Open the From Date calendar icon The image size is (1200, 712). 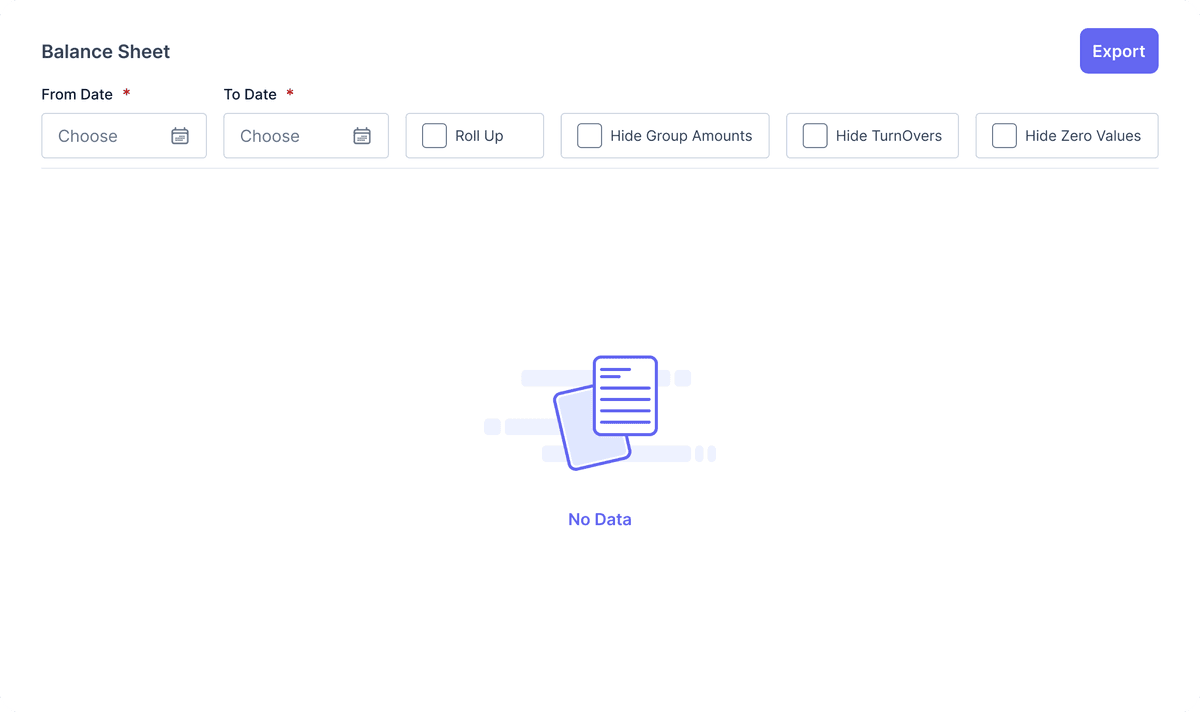tap(180, 136)
